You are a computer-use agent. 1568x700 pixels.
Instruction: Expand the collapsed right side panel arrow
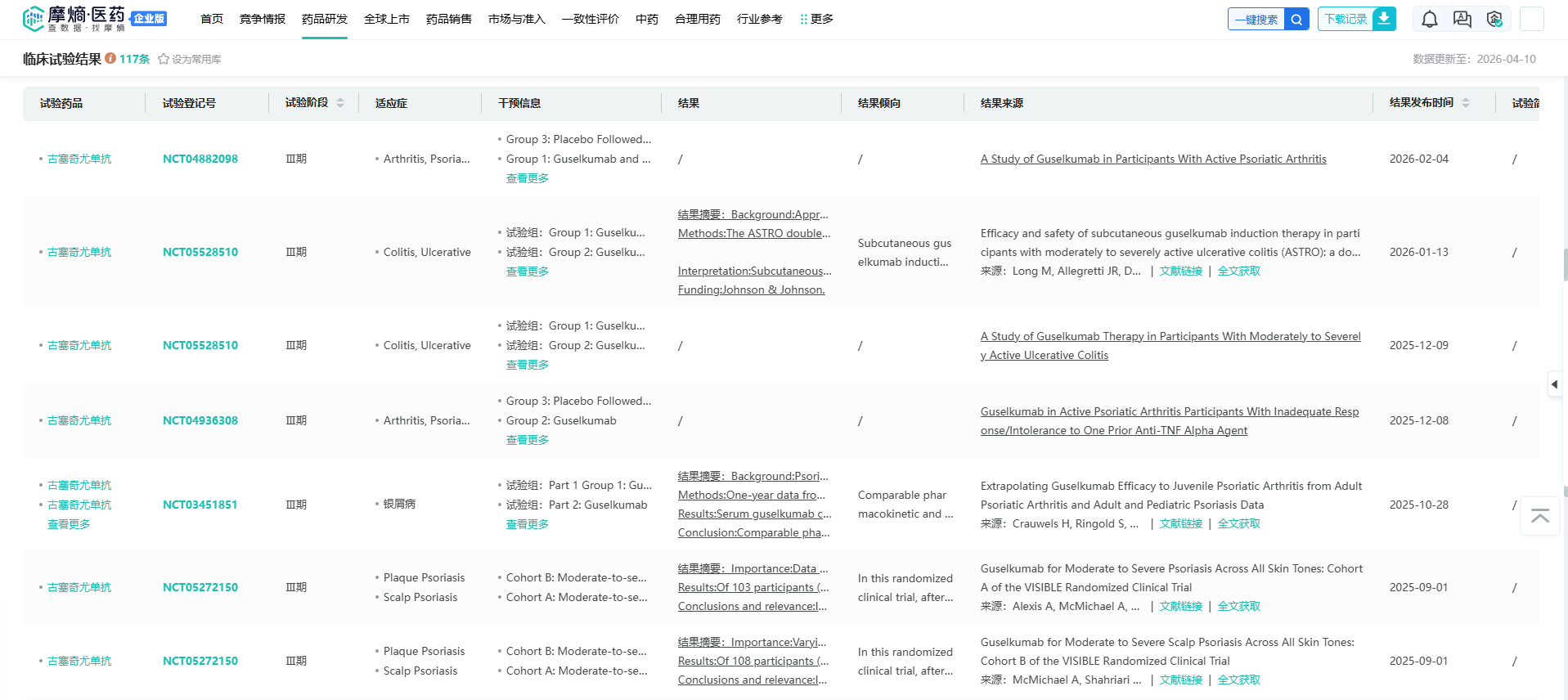coord(1554,384)
